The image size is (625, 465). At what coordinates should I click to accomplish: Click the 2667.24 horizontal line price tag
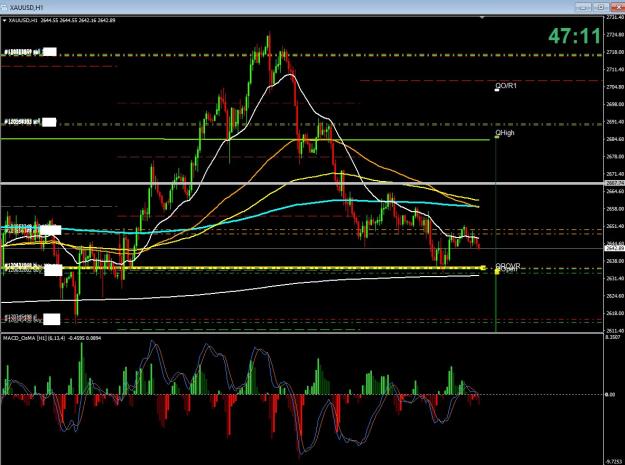[615, 183]
